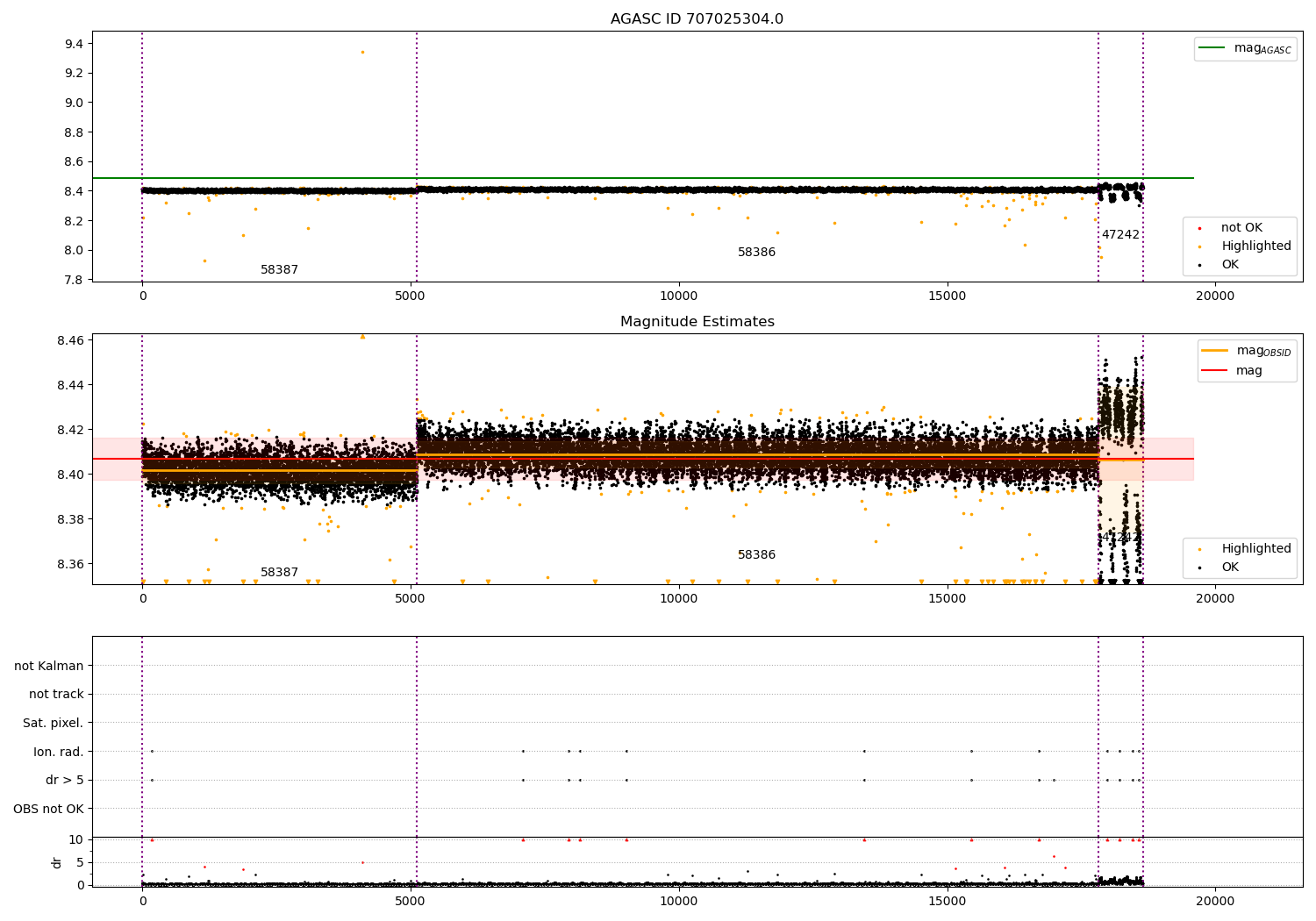Click the 10000 x-axis tick under bottom plot
The width and height of the screenshot is (1316, 921).
[679, 901]
